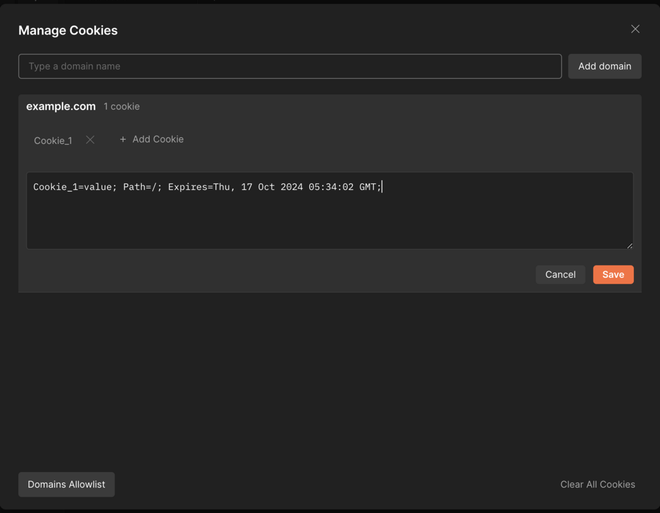Click the plus icon beside Add Cookie
660x513 pixels.
pyautogui.click(x=123, y=140)
